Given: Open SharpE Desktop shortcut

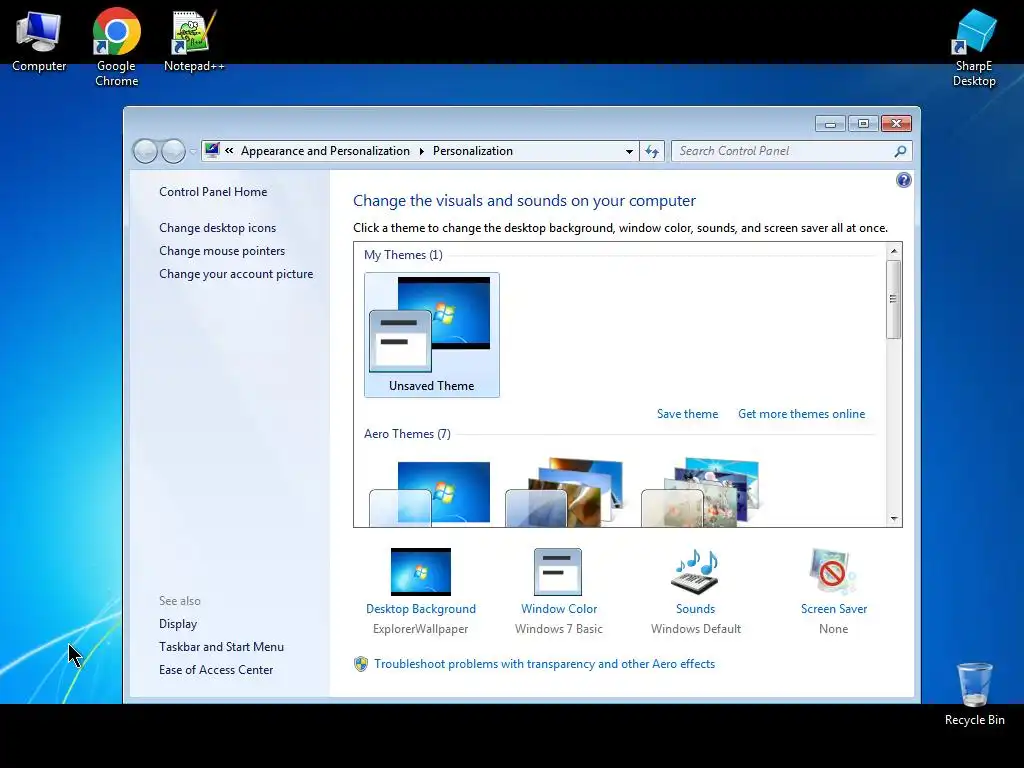Looking at the screenshot, I should [974, 47].
